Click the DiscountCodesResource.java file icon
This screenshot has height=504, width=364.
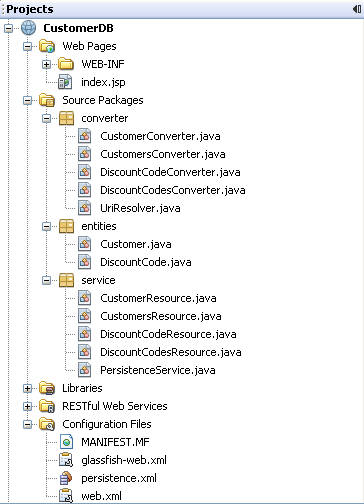point(85,352)
